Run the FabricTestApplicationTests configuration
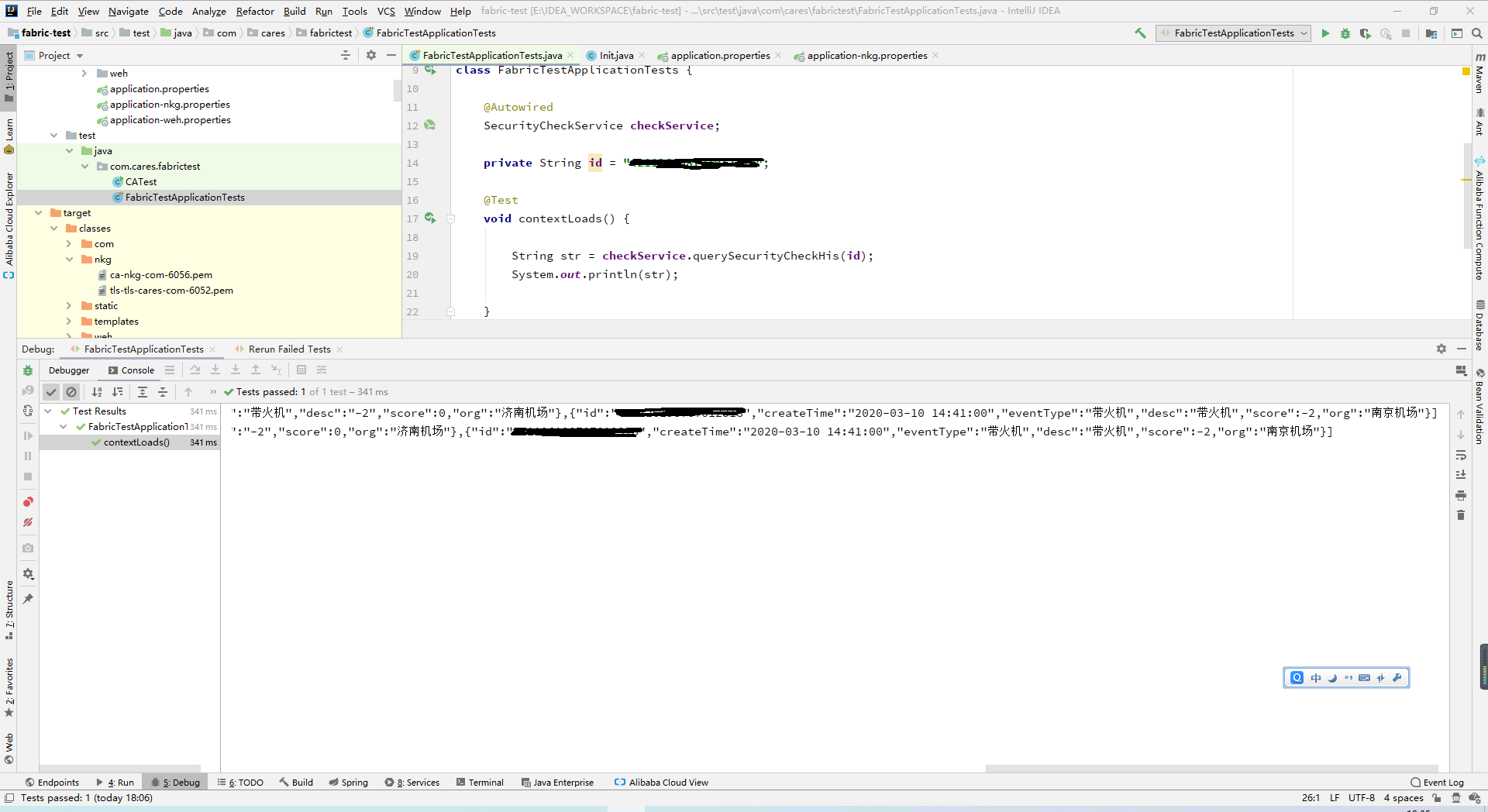1488x812 pixels. point(1325,33)
